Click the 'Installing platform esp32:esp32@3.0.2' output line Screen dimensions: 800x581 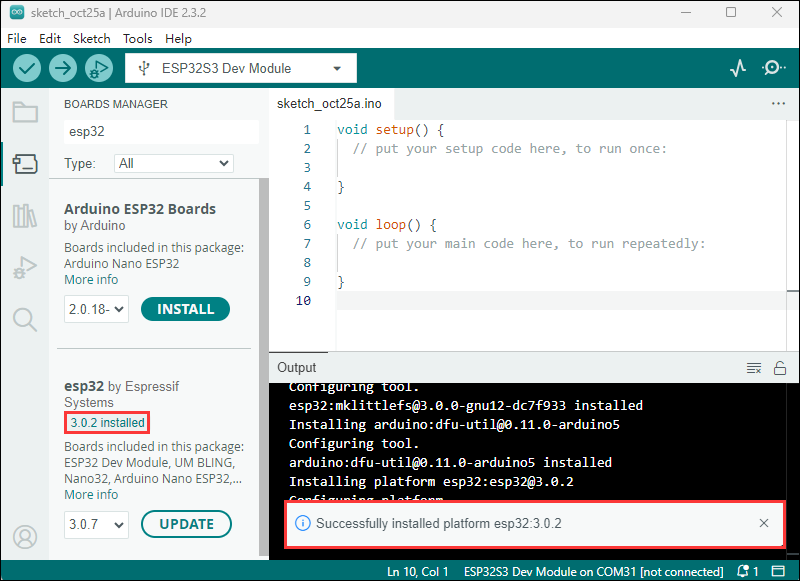431,482
